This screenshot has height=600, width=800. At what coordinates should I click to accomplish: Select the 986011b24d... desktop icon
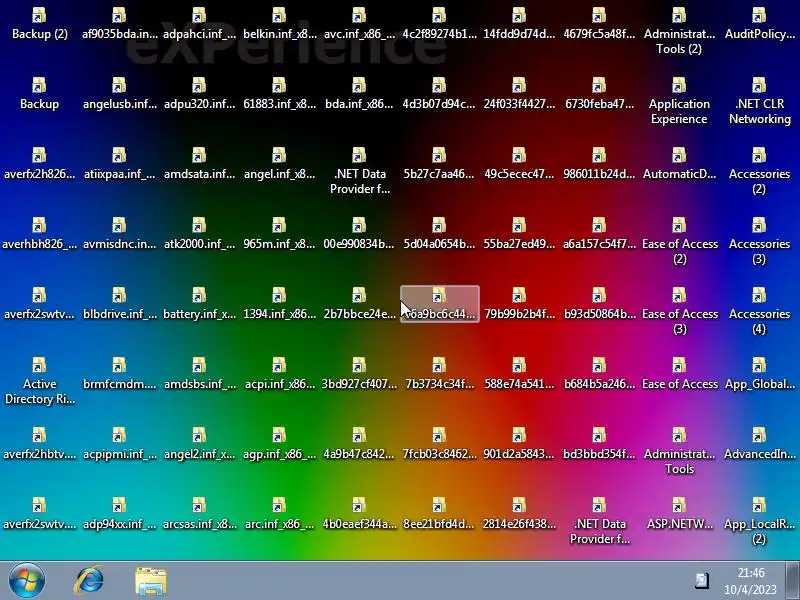(599, 163)
